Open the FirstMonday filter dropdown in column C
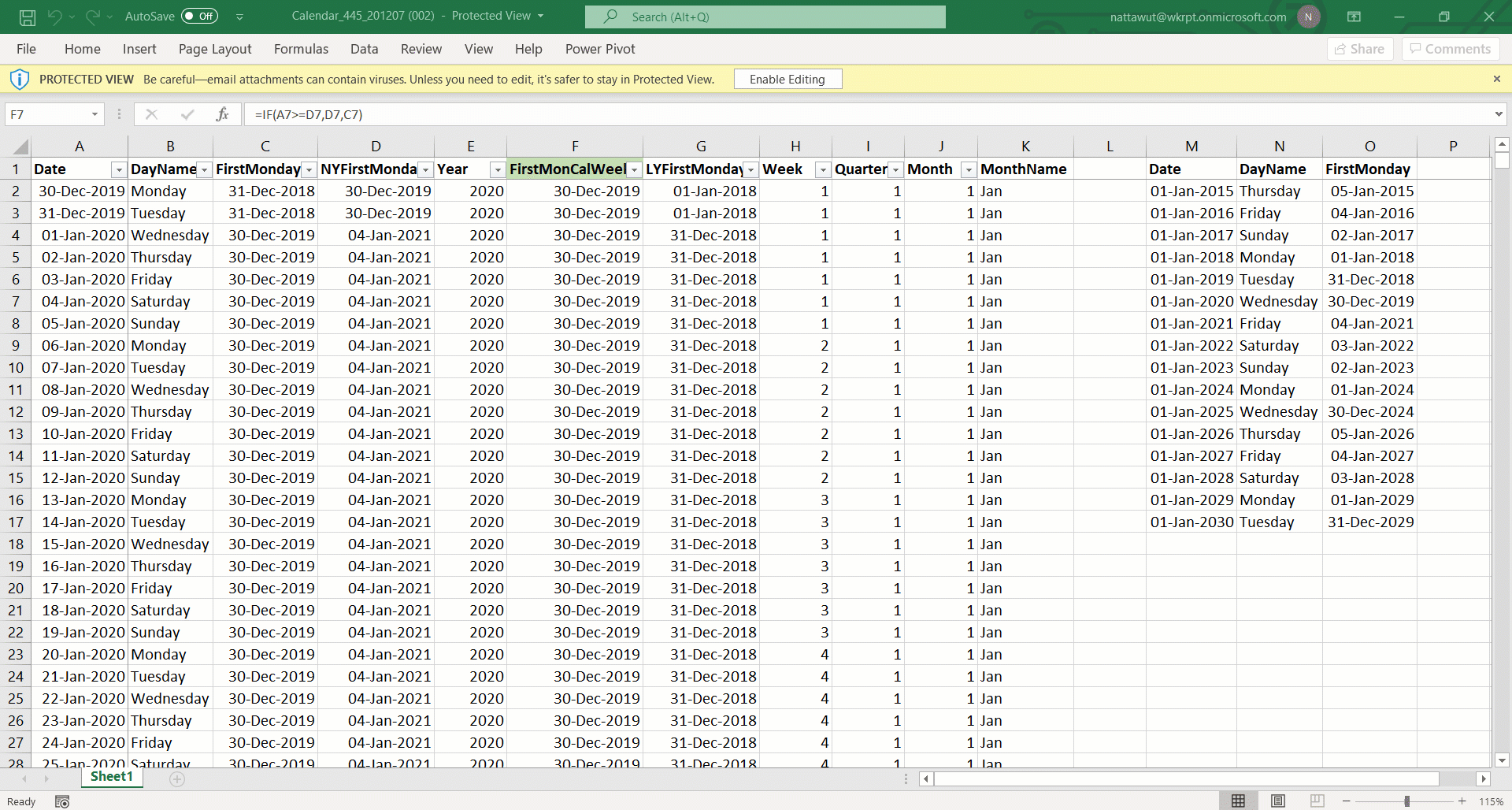 tap(309, 170)
